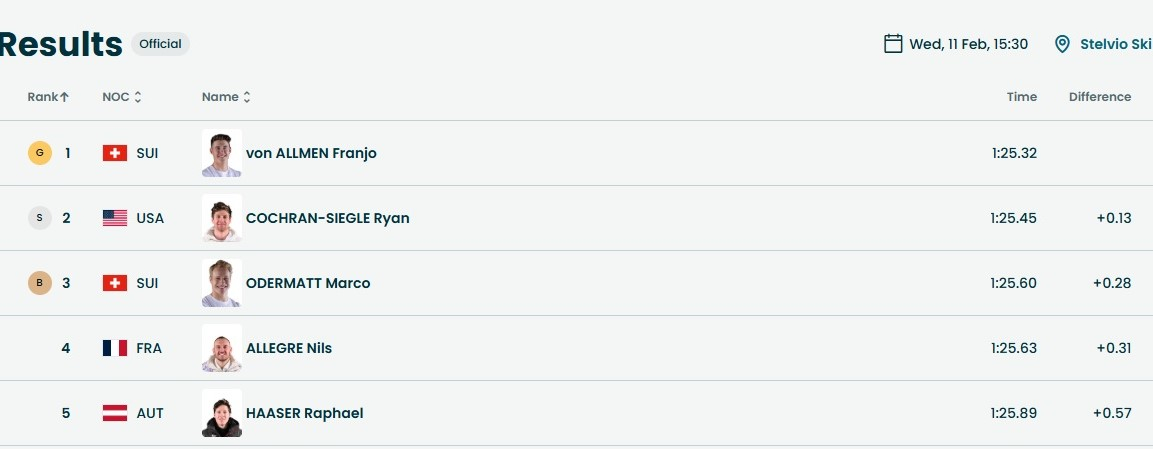Click the location pin icon
Viewport: 1153px width, 449px height.
[x=1063, y=44]
